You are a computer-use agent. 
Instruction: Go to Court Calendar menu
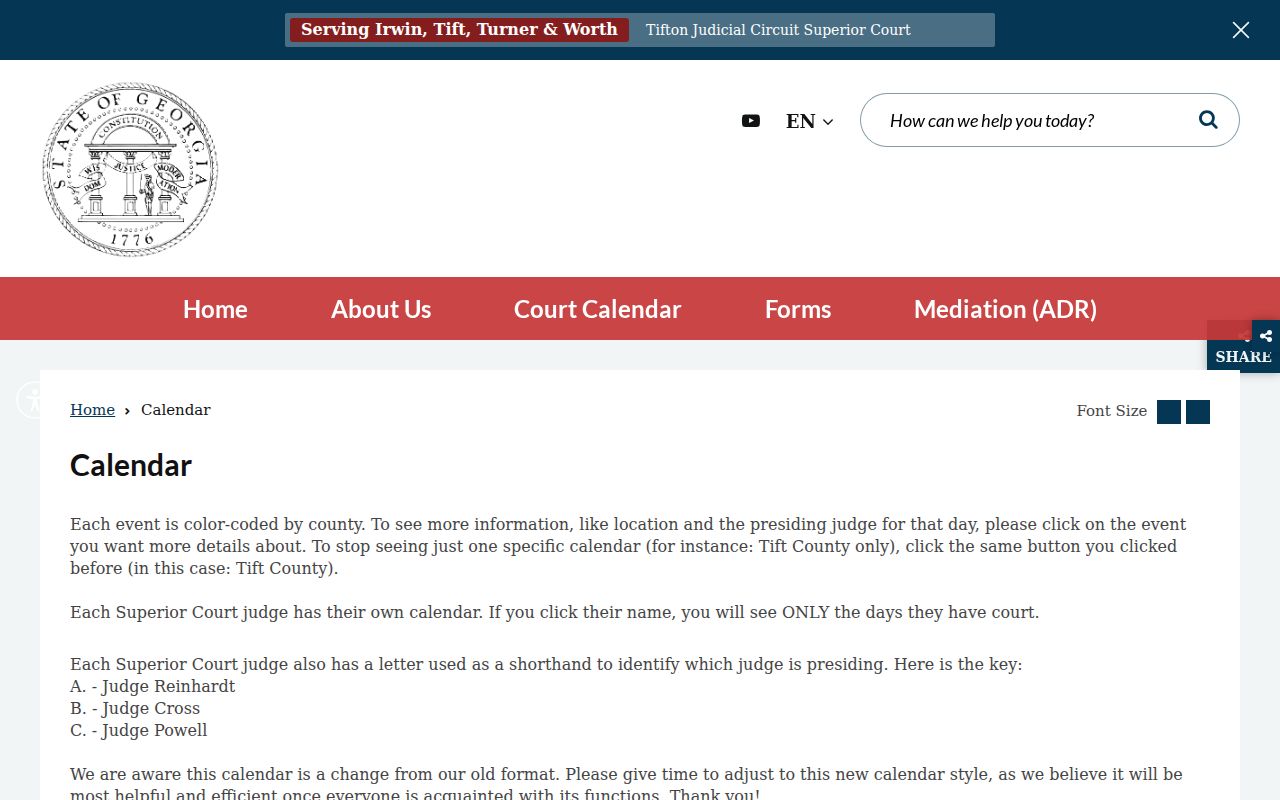(x=597, y=309)
